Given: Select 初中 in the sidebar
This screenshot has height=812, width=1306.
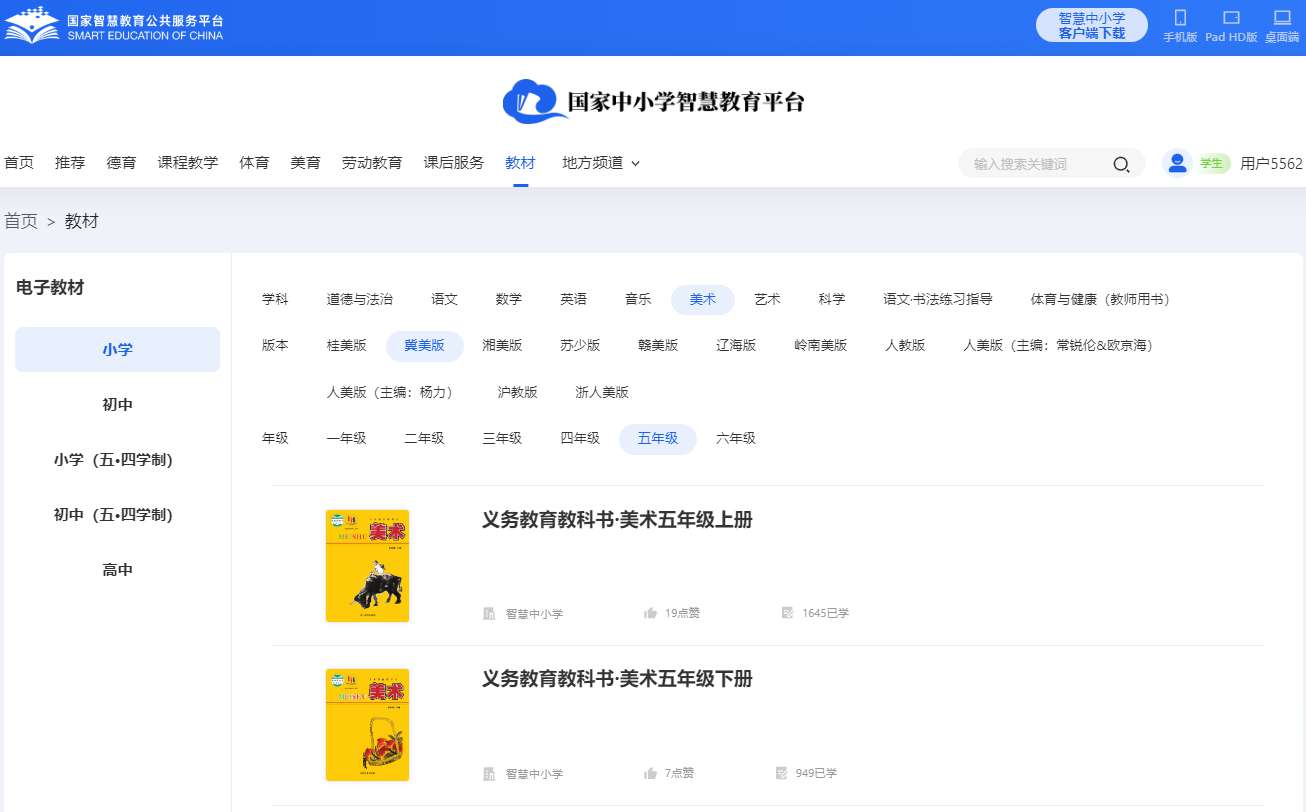Looking at the screenshot, I should pyautogui.click(x=117, y=405).
